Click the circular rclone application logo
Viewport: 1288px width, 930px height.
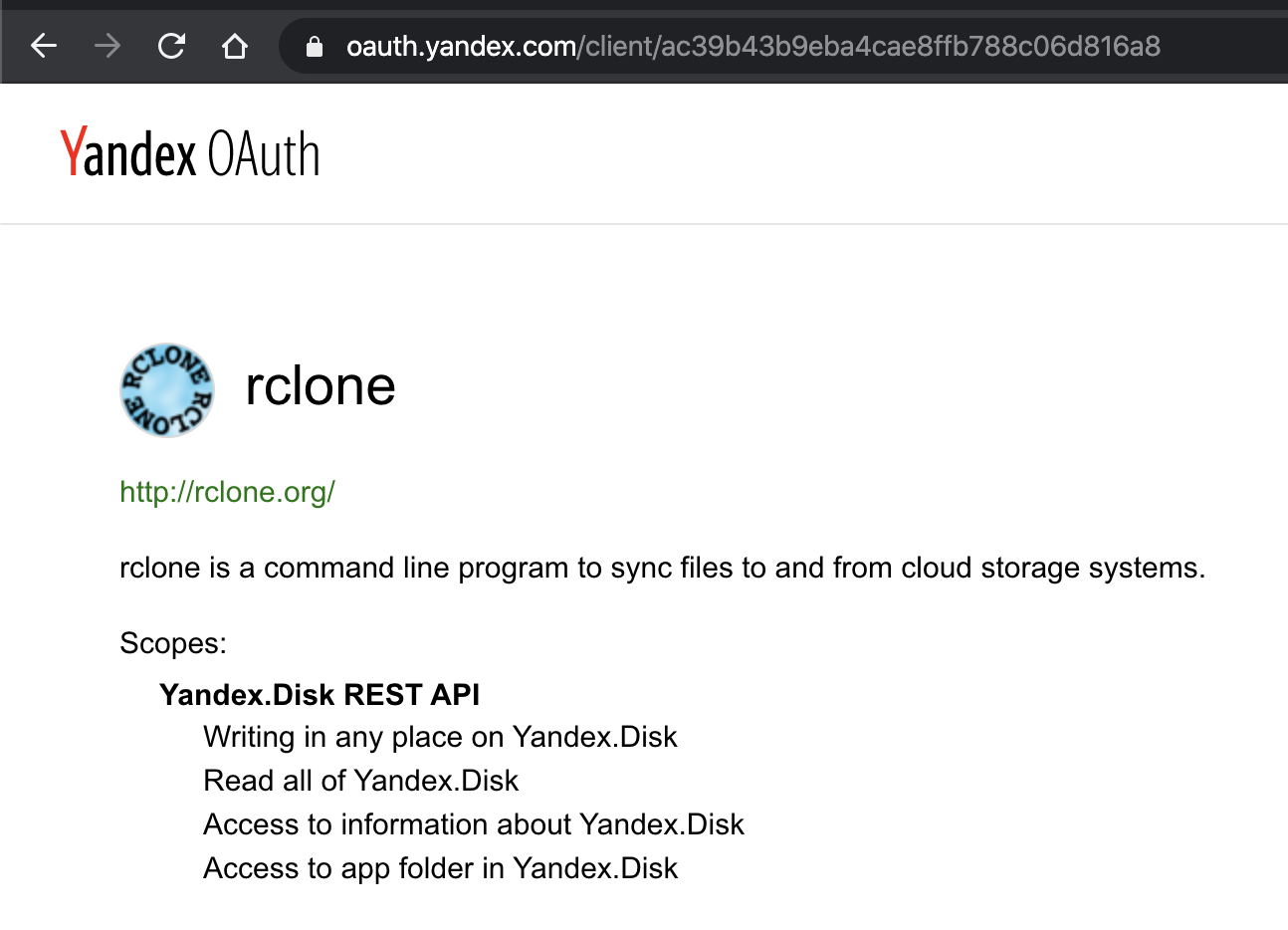point(166,389)
